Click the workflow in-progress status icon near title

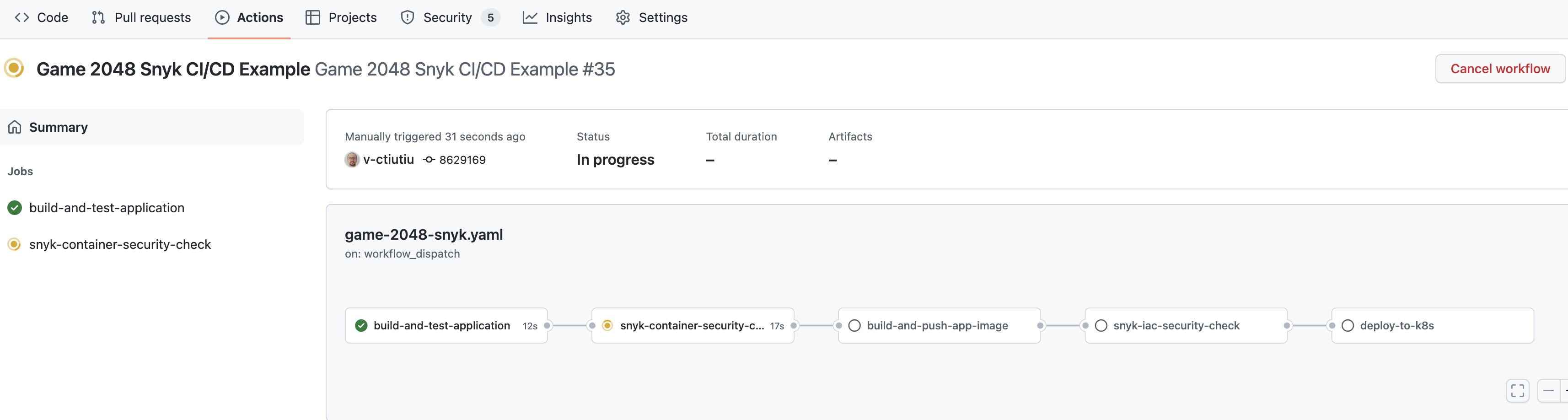pos(14,68)
